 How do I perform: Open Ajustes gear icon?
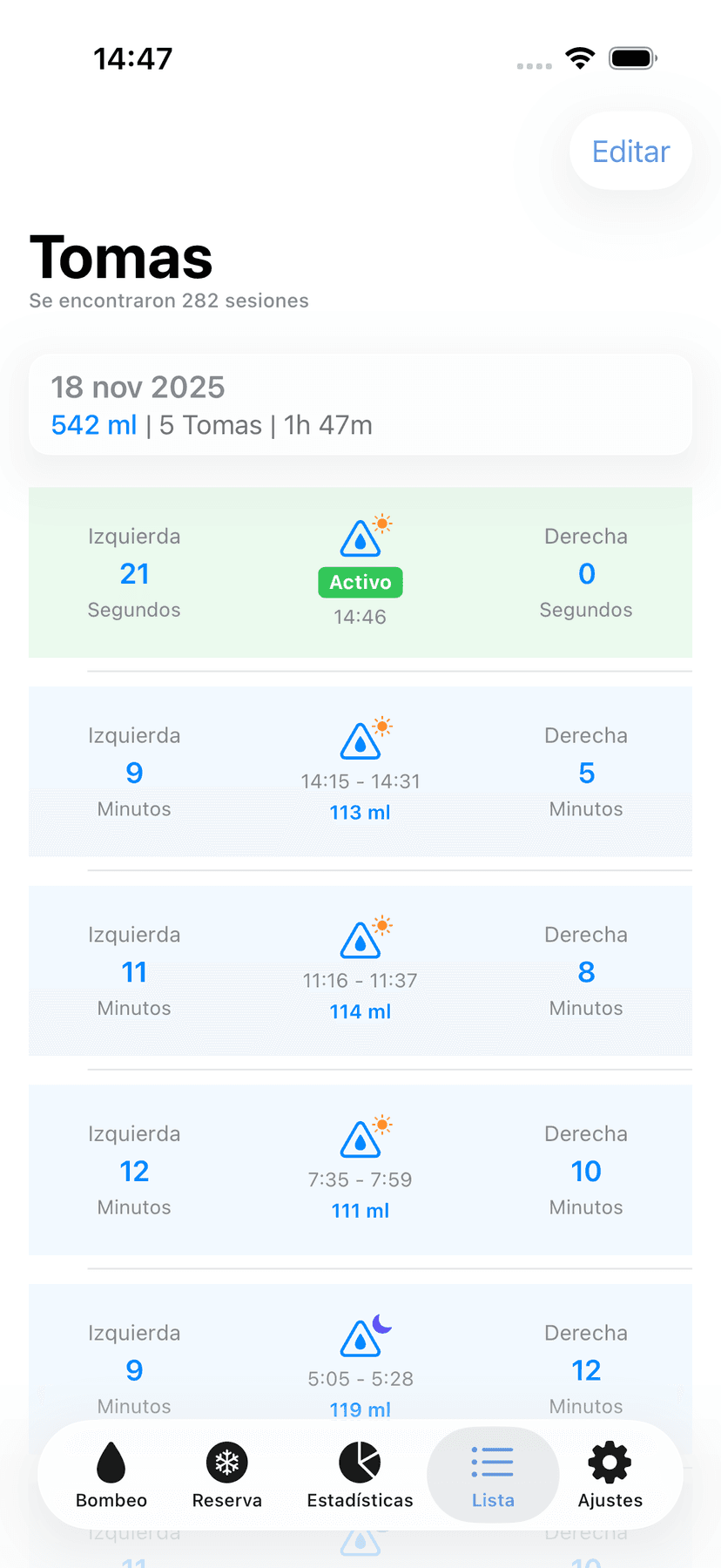coord(610,1462)
